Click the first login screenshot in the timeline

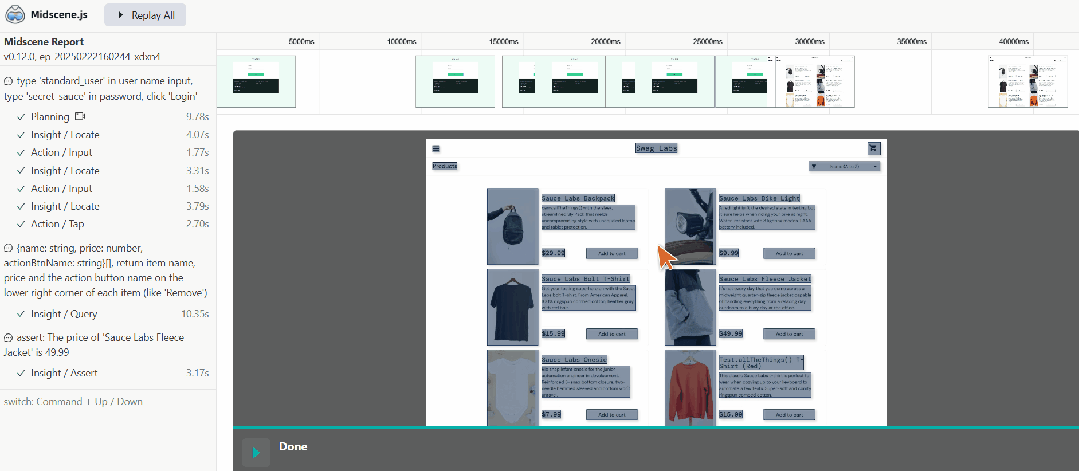256,81
